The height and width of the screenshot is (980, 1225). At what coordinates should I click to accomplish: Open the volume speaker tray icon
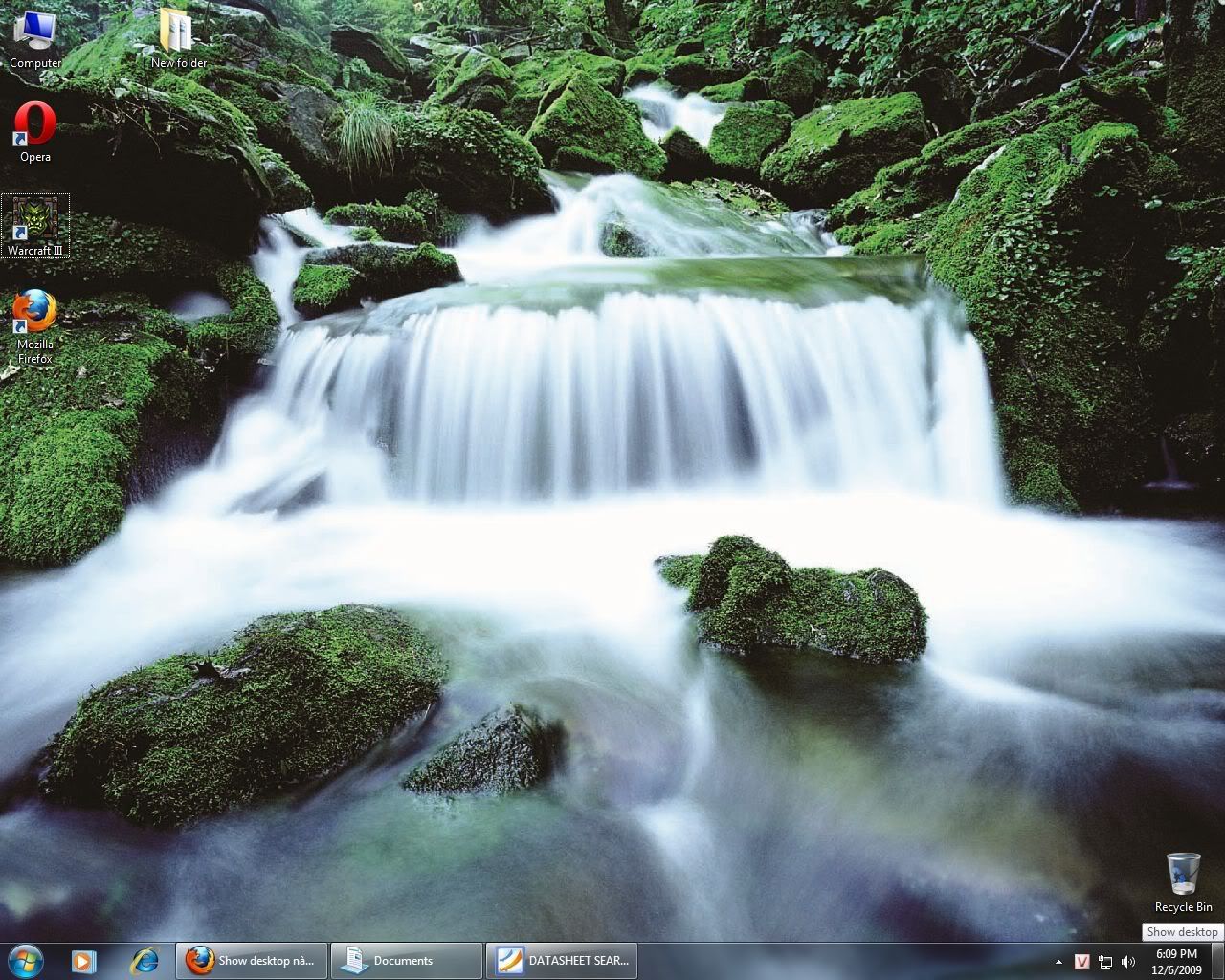1128,962
